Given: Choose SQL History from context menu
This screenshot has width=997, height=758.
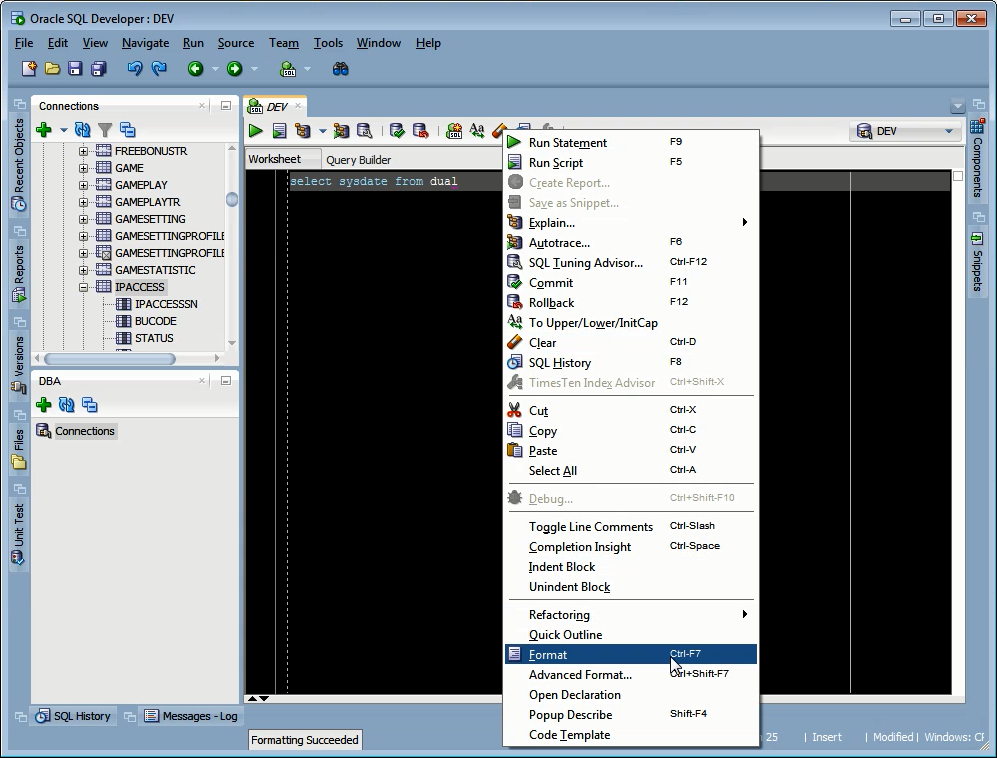Looking at the screenshot, I should (x=631, y=362).
